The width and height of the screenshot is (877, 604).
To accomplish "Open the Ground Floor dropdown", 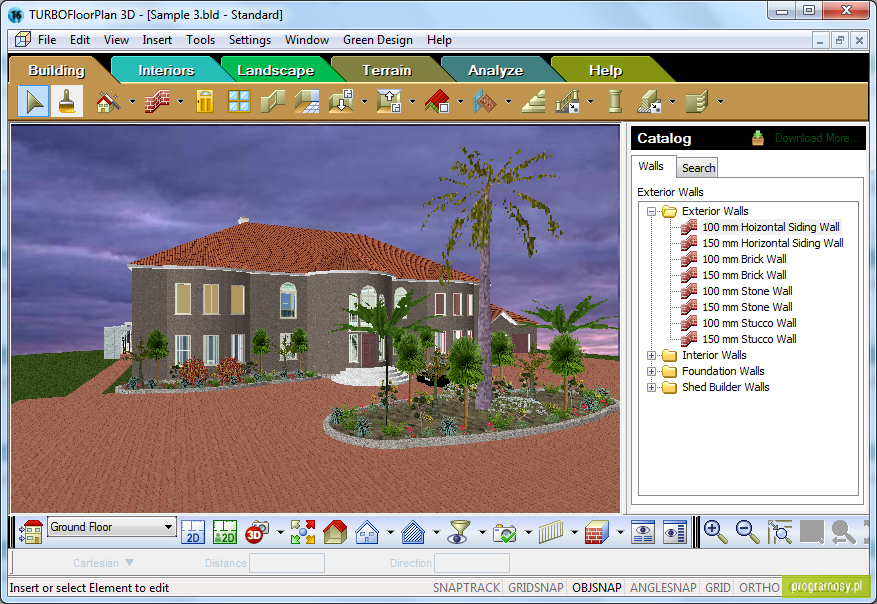I will 111,527.
